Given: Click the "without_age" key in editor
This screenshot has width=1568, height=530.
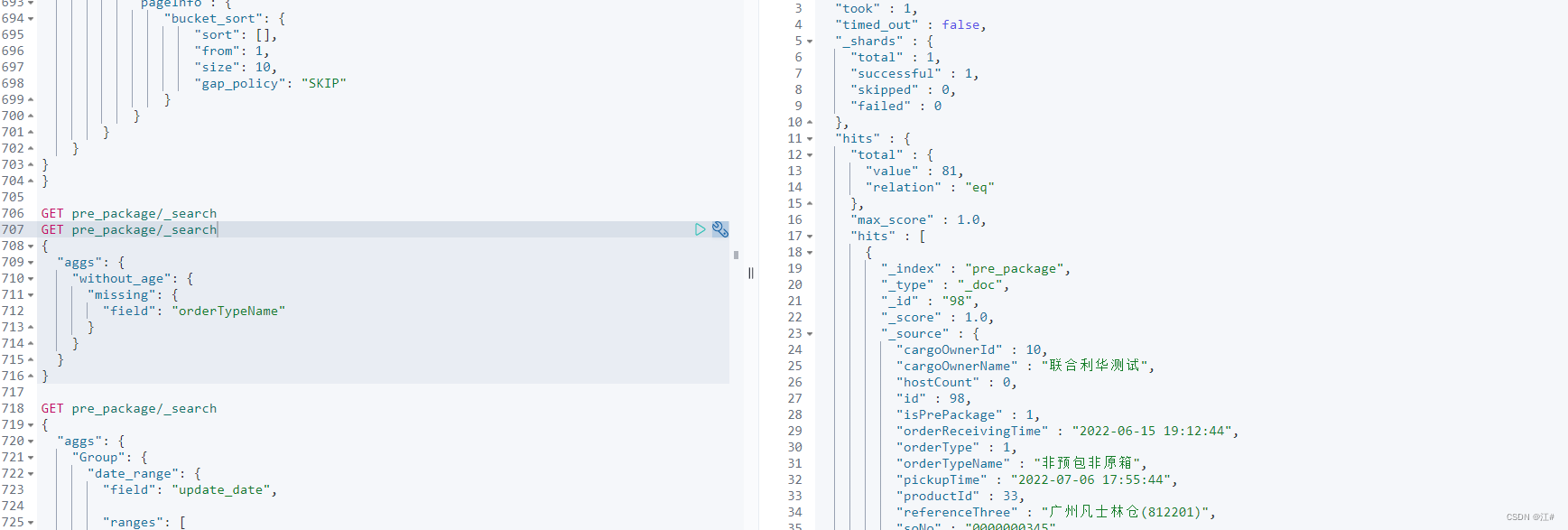Looking at the screenshot, I should pyautogui.click(x=121, y=278).
